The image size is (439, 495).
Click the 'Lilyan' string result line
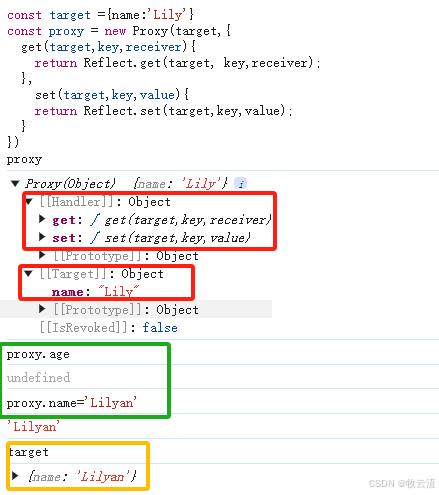pos(33,427)
